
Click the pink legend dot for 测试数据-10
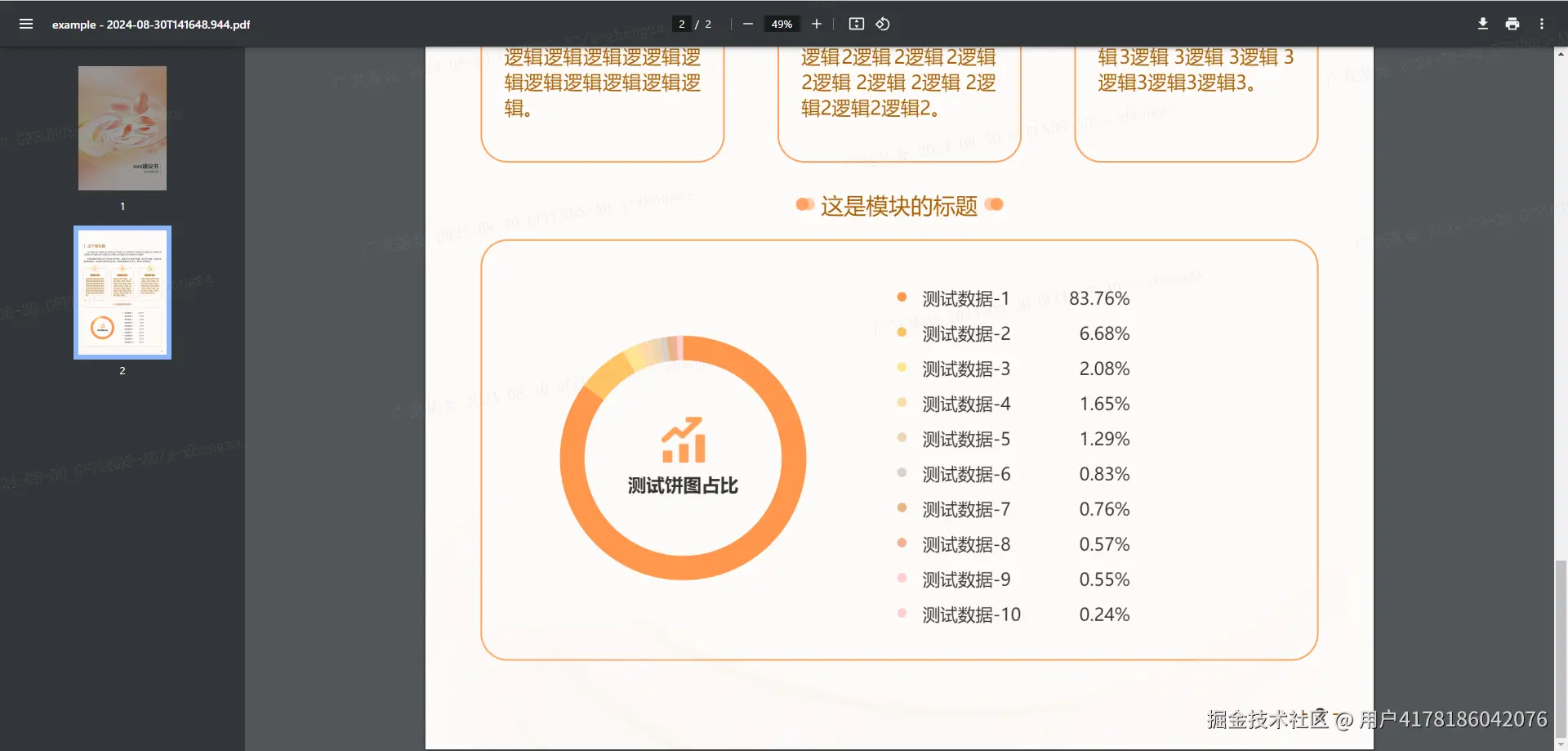pos(902,613)
